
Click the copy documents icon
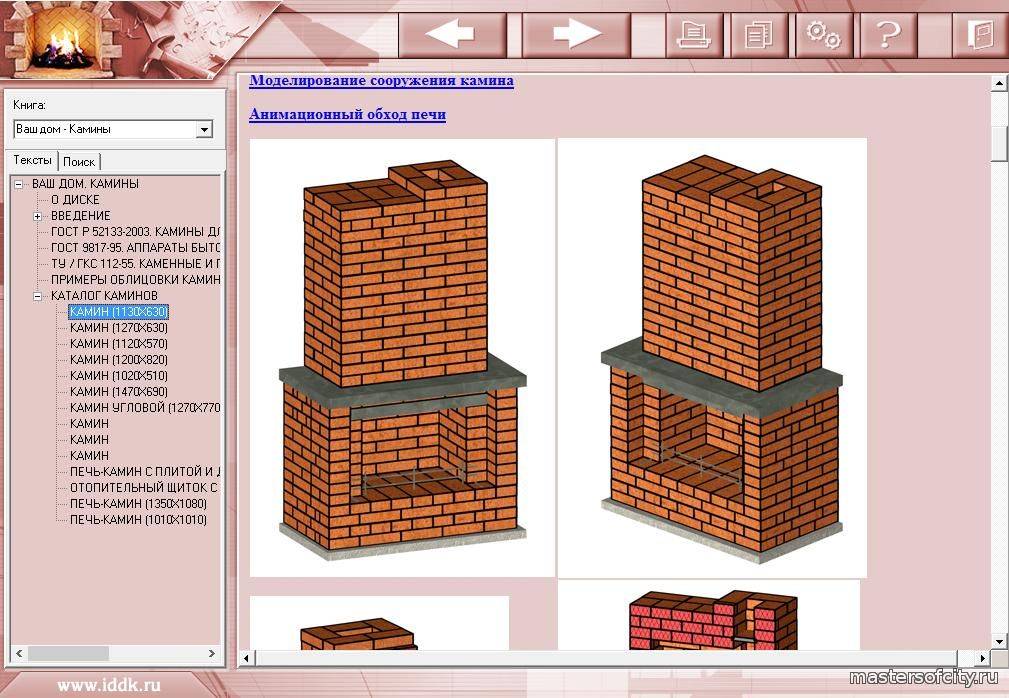759,35
